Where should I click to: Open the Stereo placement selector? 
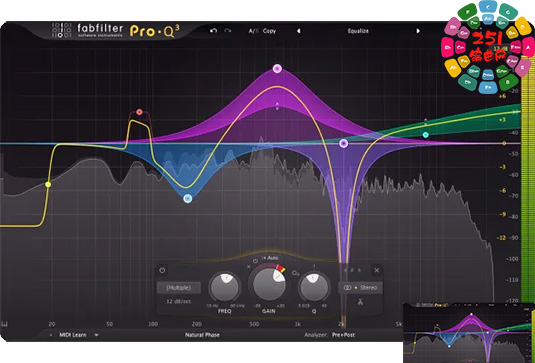[x=360, y=288]
